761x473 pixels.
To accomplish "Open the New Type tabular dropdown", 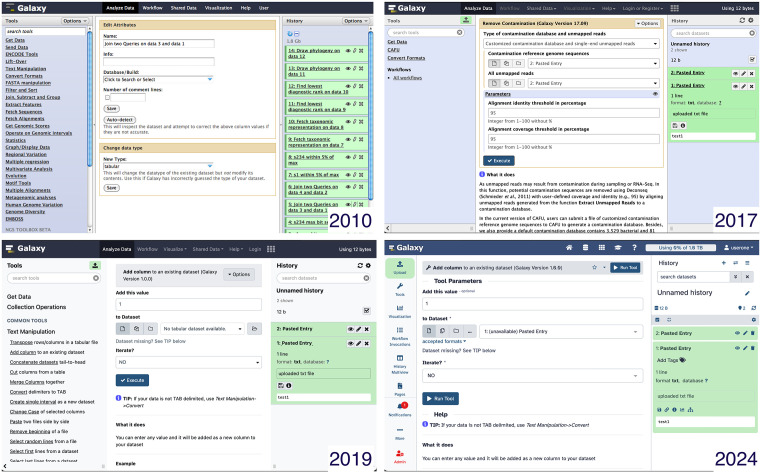I will pos(158,166).
